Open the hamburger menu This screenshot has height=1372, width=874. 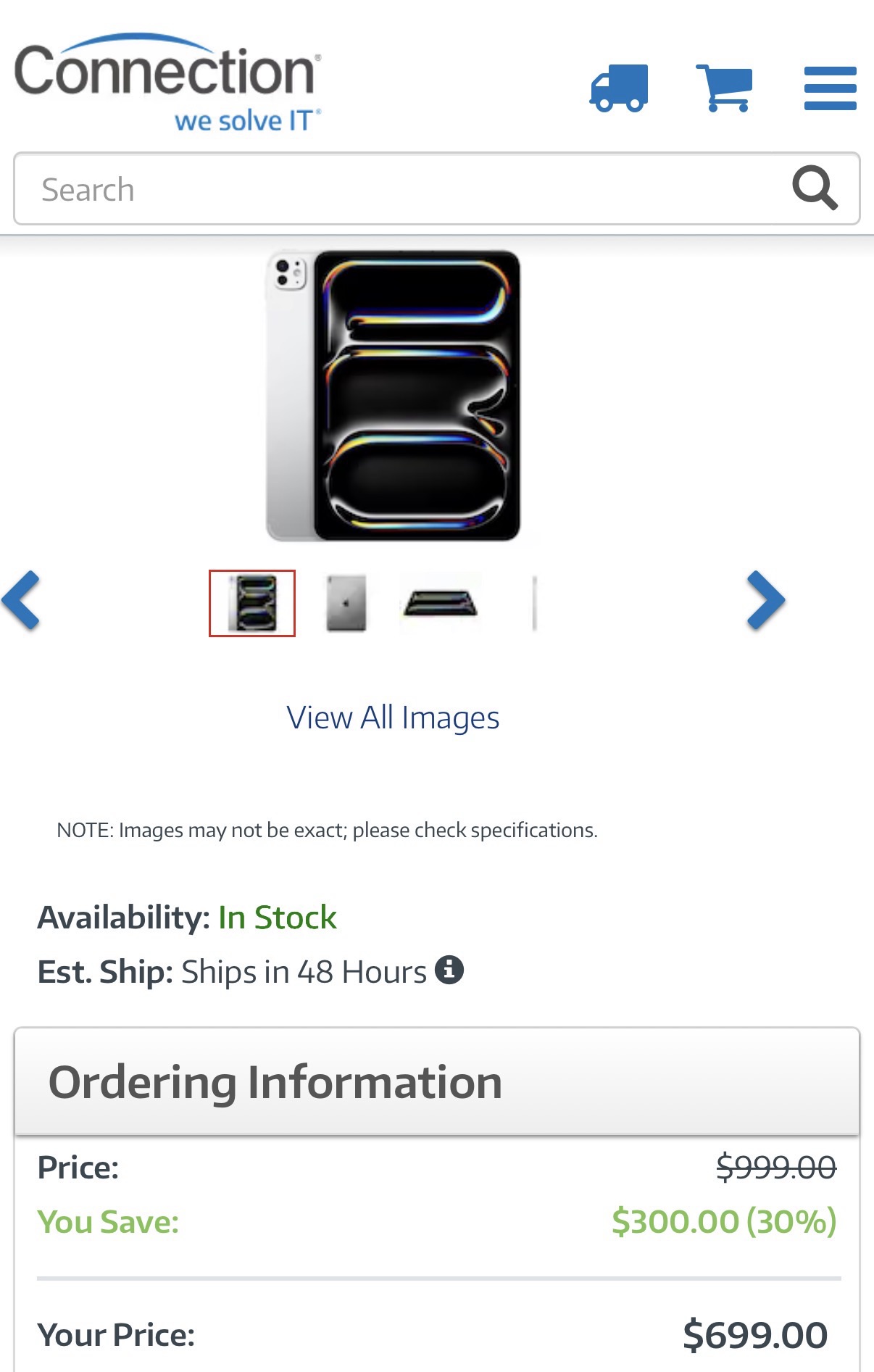coord(831,88)
